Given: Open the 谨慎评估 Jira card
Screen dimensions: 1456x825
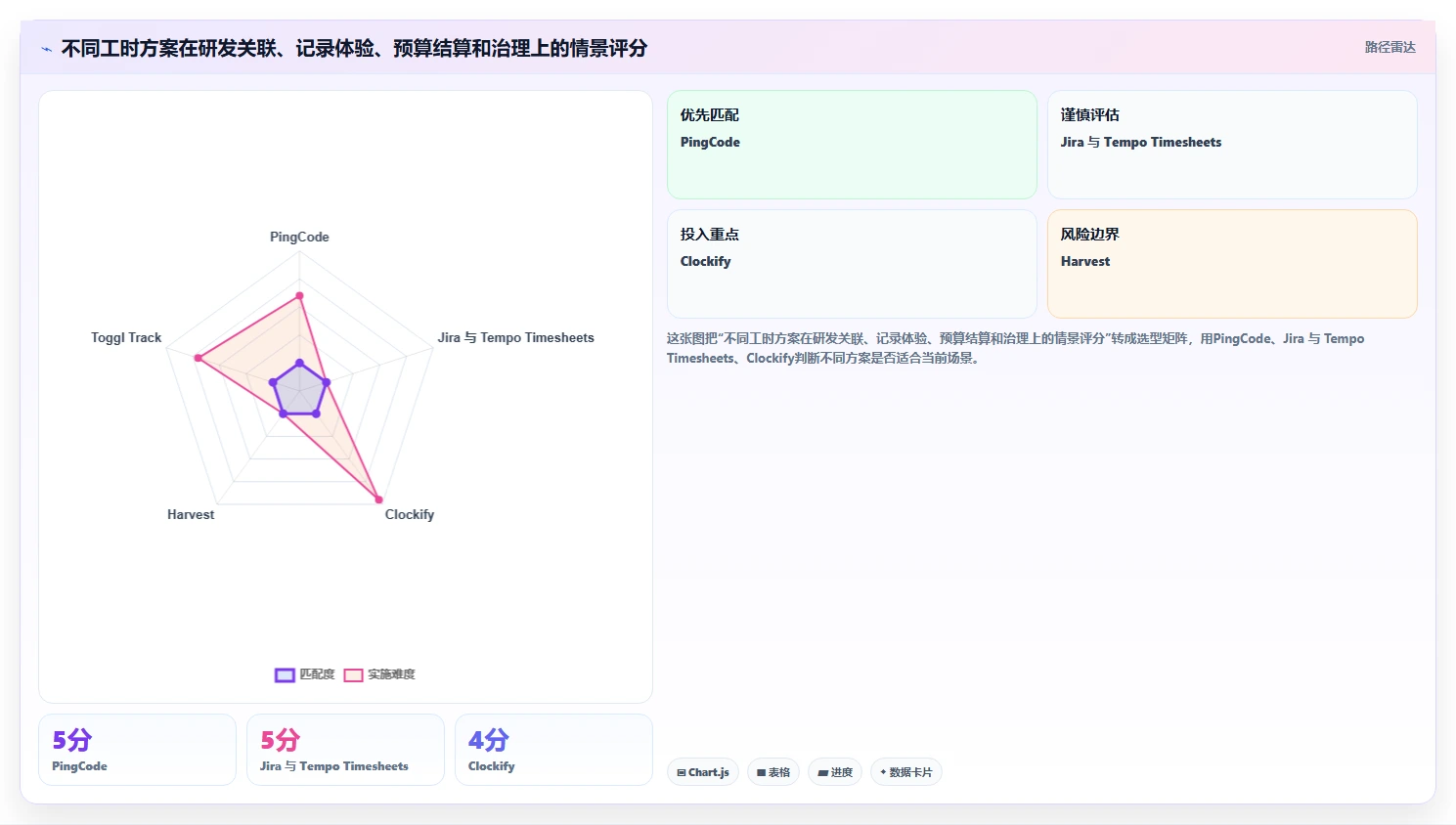Looking at the screenshot, I should (1232, 145).
